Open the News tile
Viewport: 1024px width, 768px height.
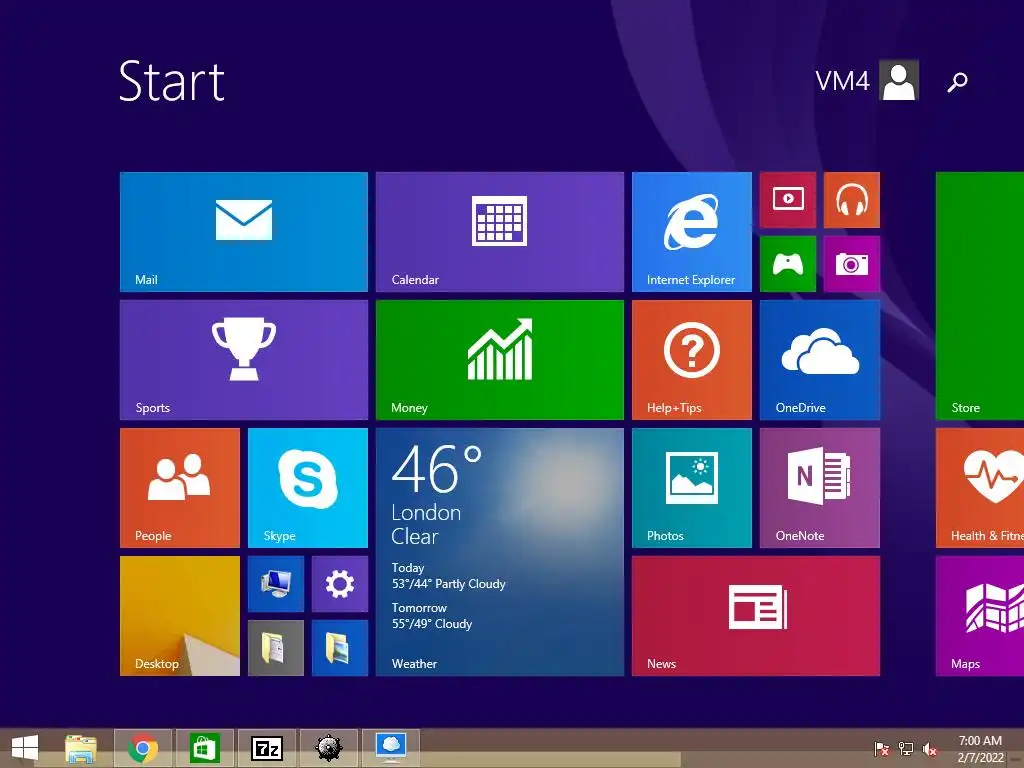756,616
